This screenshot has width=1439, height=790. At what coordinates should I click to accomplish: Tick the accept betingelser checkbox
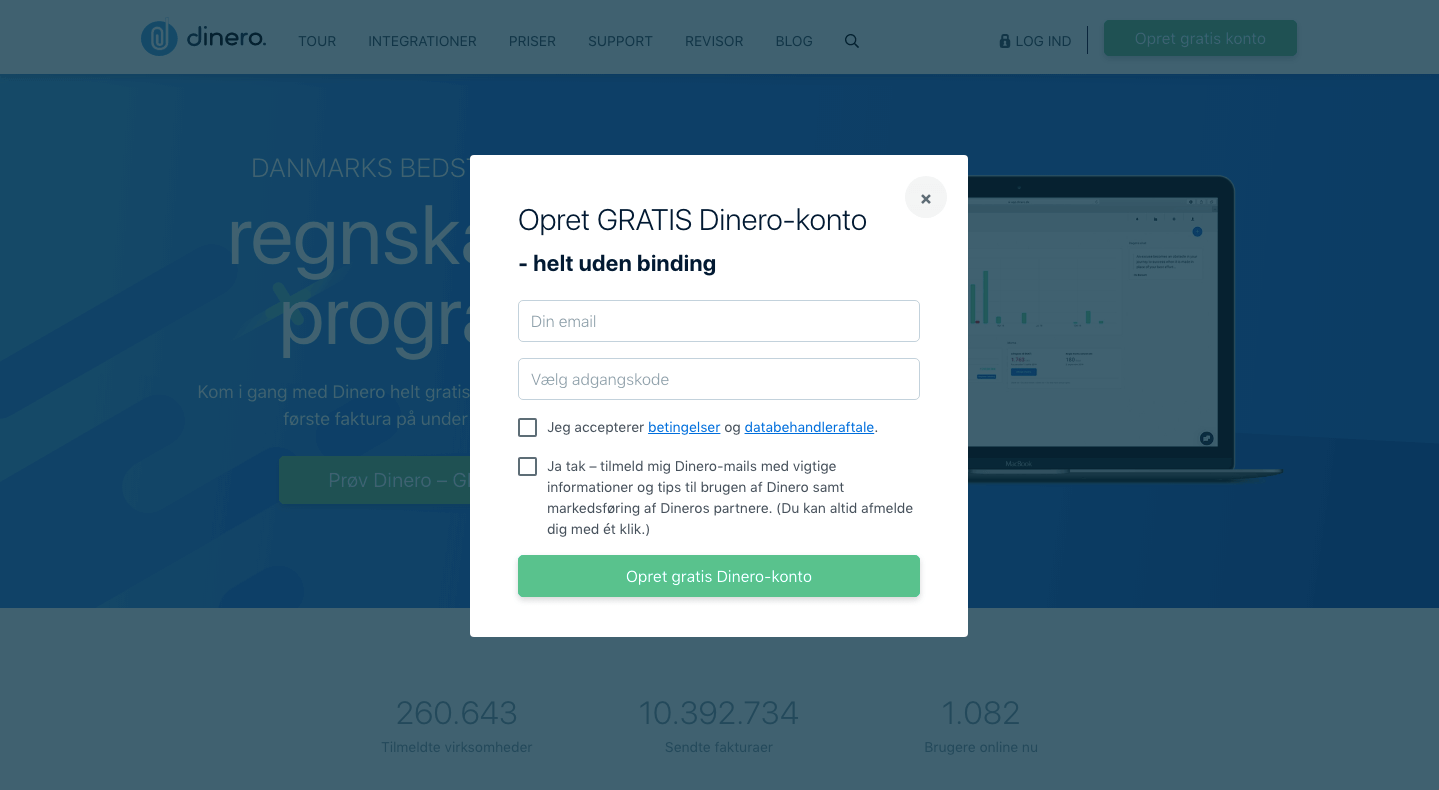(x=528, y=428)
